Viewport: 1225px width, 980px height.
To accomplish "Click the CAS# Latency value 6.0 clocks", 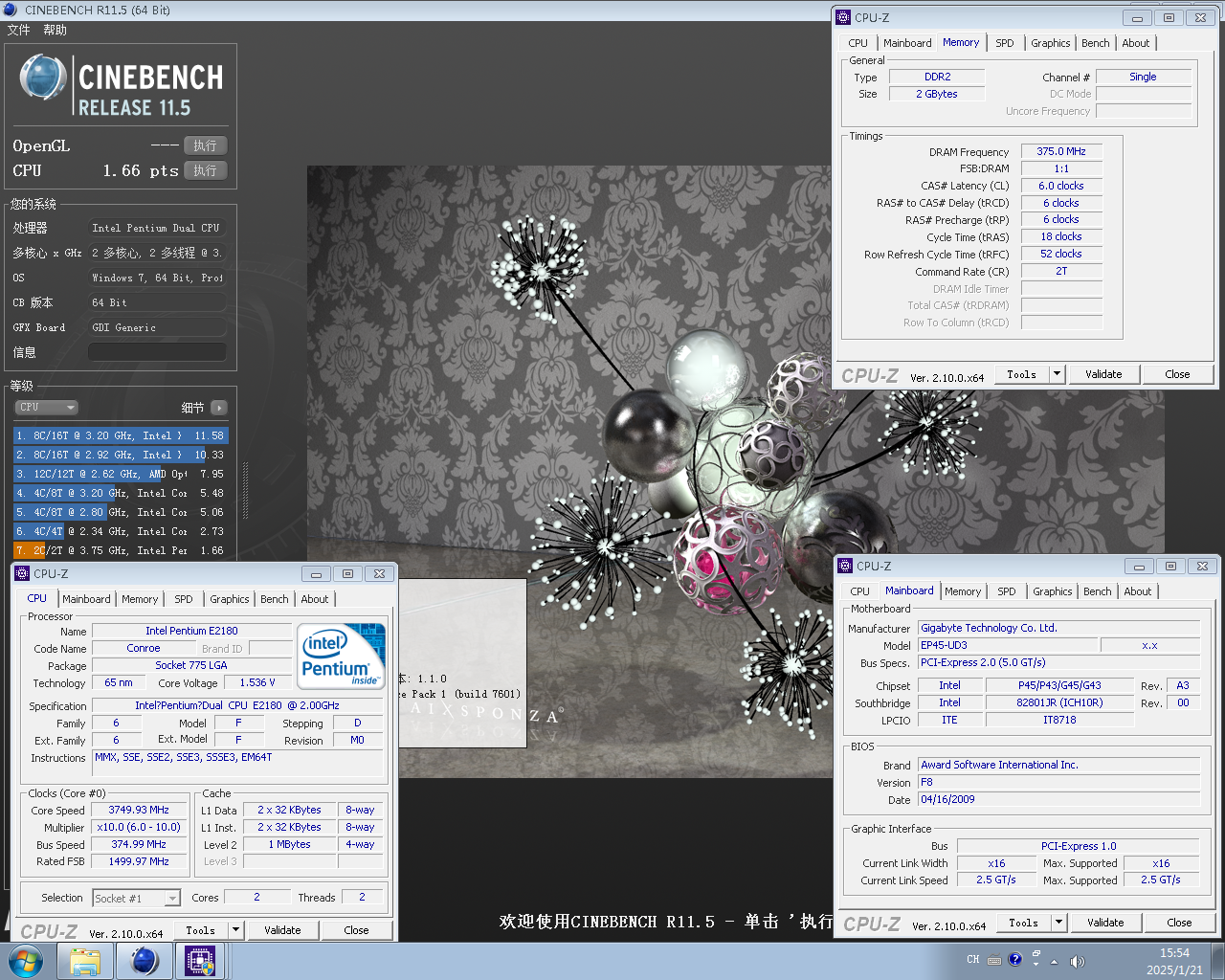I will (1061, 186).
